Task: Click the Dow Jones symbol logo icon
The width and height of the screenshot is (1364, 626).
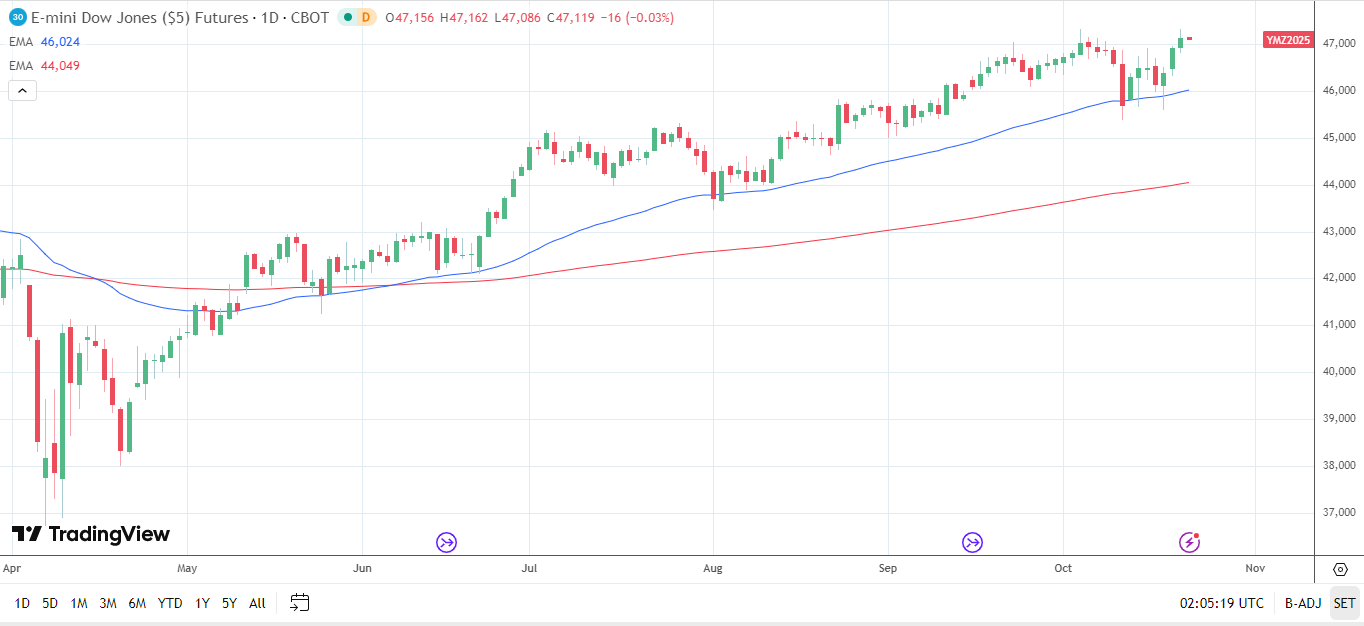Action: [x=17, y=17]
